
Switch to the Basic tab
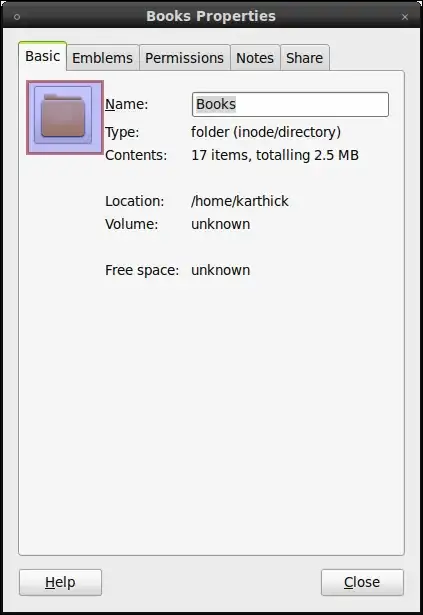42,56
